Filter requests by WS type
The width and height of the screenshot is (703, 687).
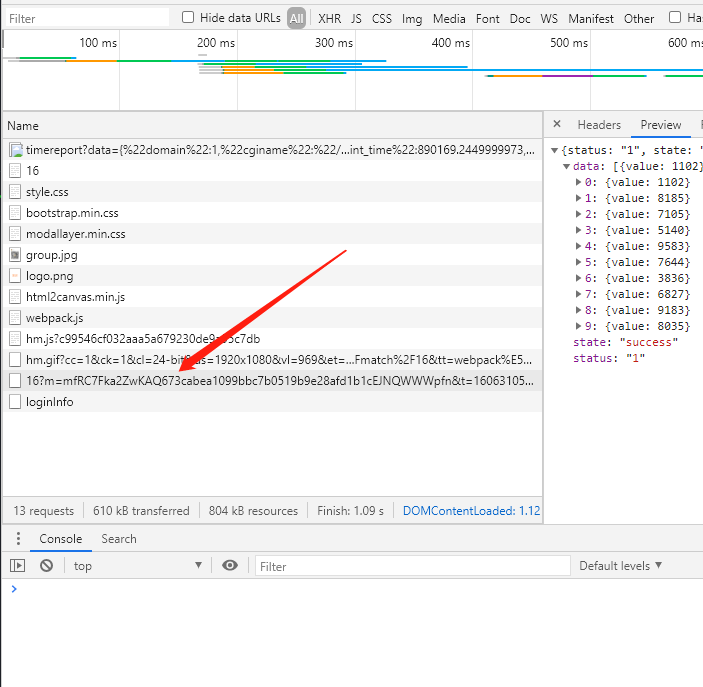tap(549, 18)
